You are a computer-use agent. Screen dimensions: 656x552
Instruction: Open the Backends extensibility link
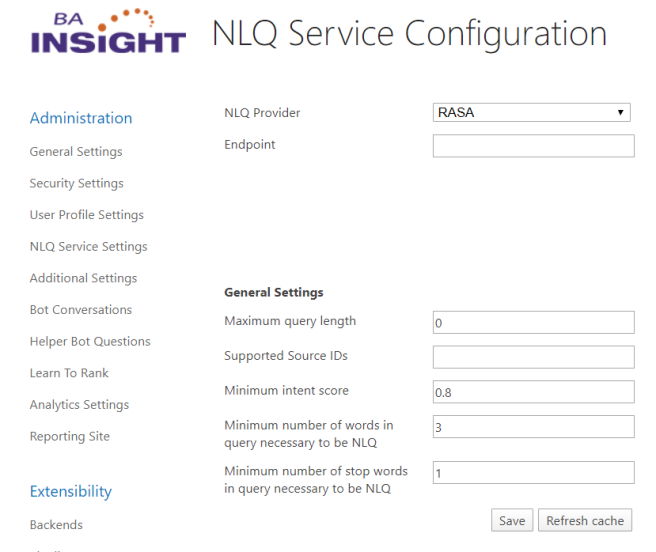pyautogui.click(x=56, y=525)
